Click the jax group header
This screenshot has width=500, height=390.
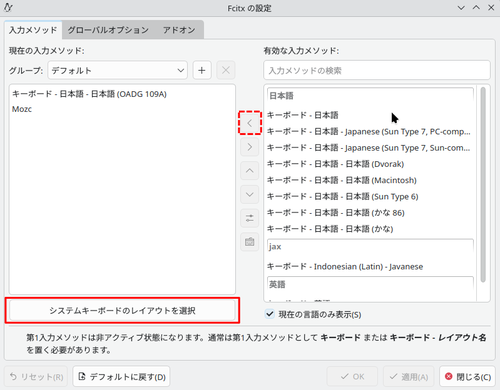[370, 247]
